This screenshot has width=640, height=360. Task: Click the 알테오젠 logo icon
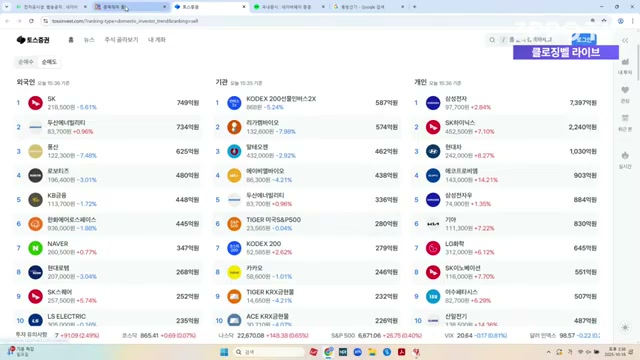[234, 151]
